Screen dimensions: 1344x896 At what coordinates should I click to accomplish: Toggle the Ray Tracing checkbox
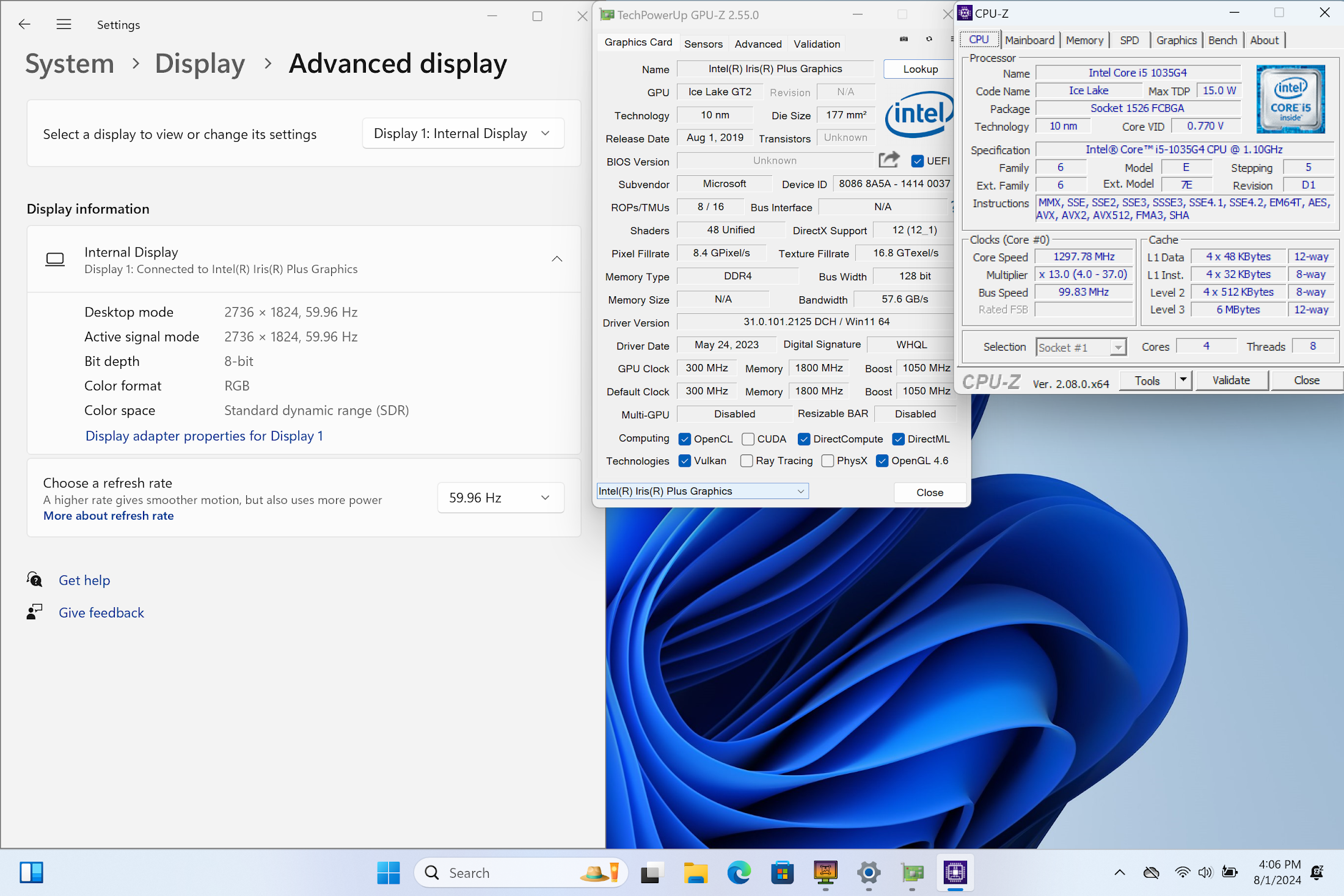[747, 461]
